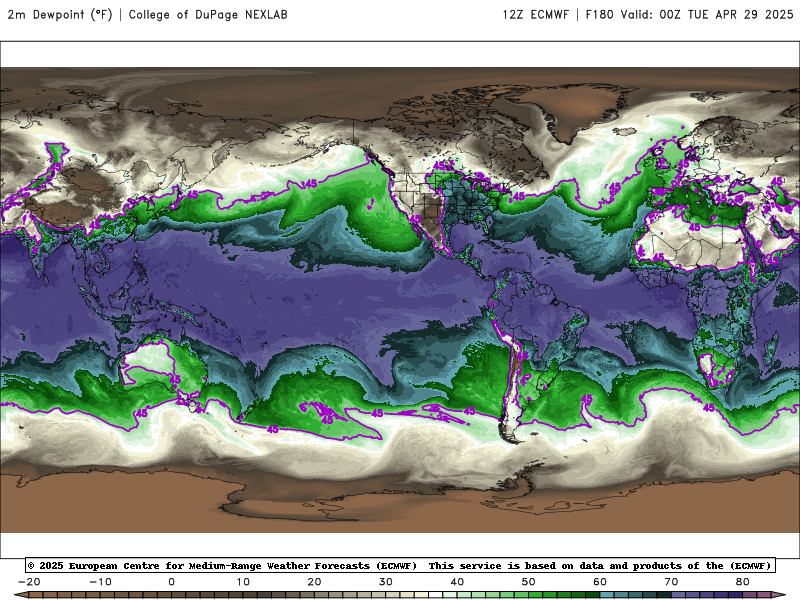The height and width of the screenshot is (600, 800).
Task: Click the '2m Dewpoint (°F)' title text
Action: 60,15
